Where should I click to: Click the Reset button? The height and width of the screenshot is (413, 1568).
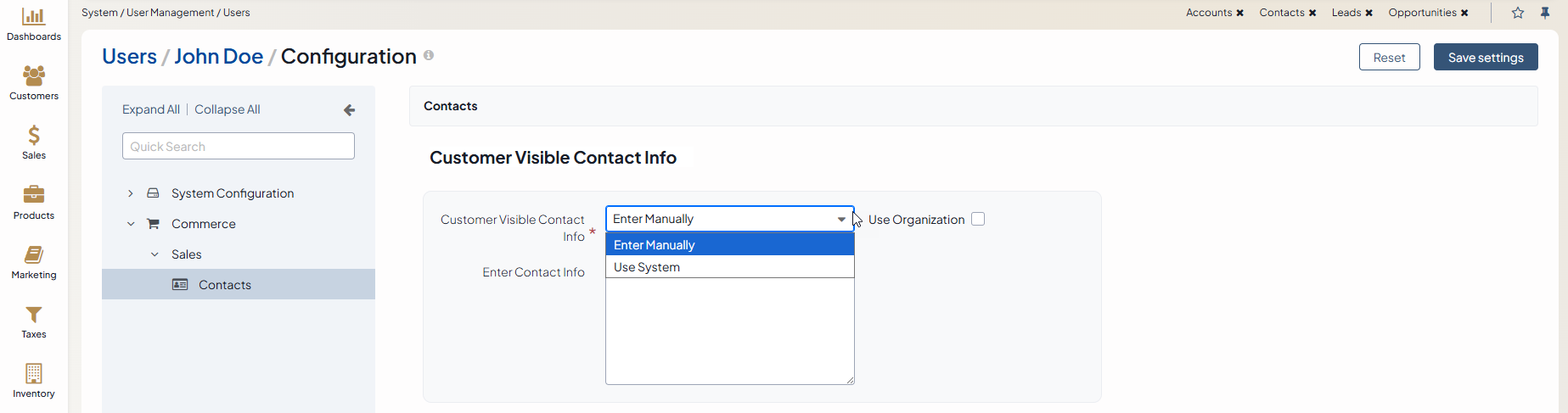click(x=1389, y=58)
